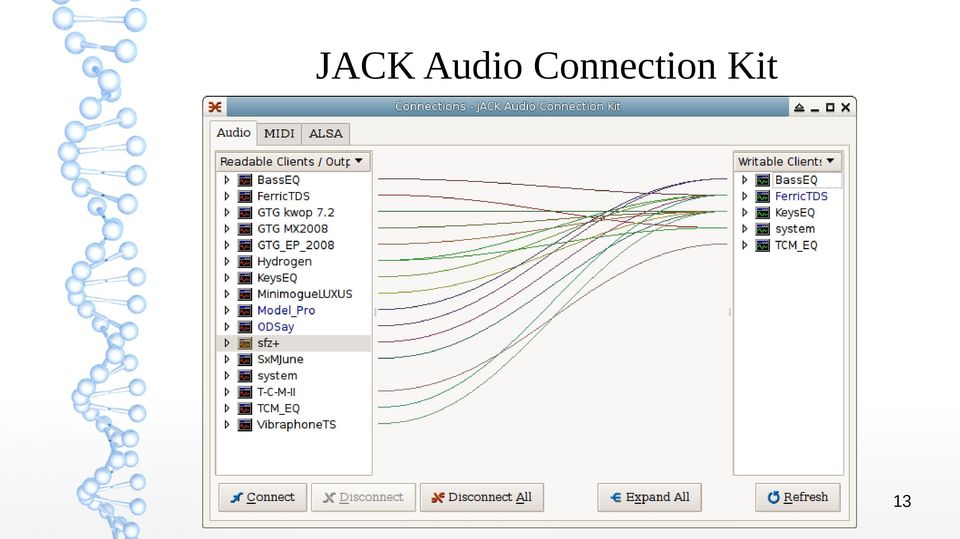Expand the writable BassEQ client
960x539 pixels.
click(744, 180)
